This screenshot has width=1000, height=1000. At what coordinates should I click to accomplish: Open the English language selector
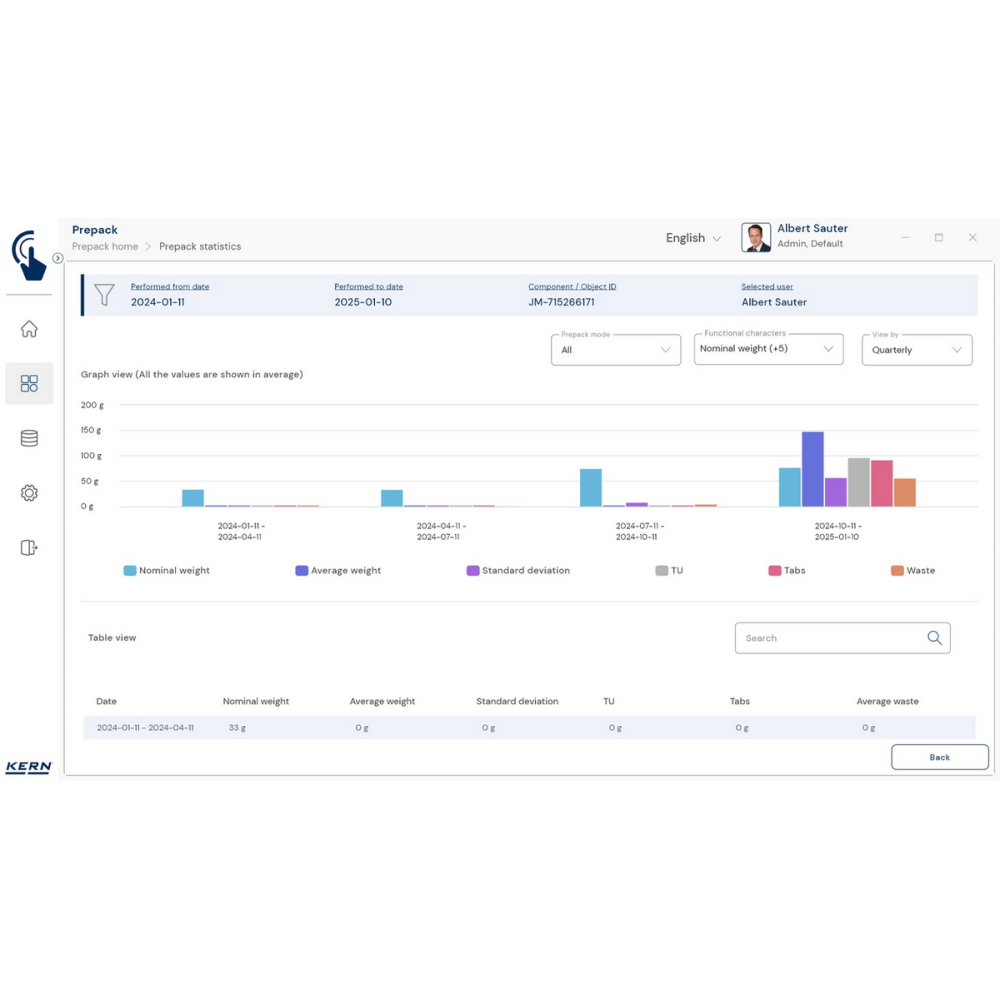tap(693, 238)
